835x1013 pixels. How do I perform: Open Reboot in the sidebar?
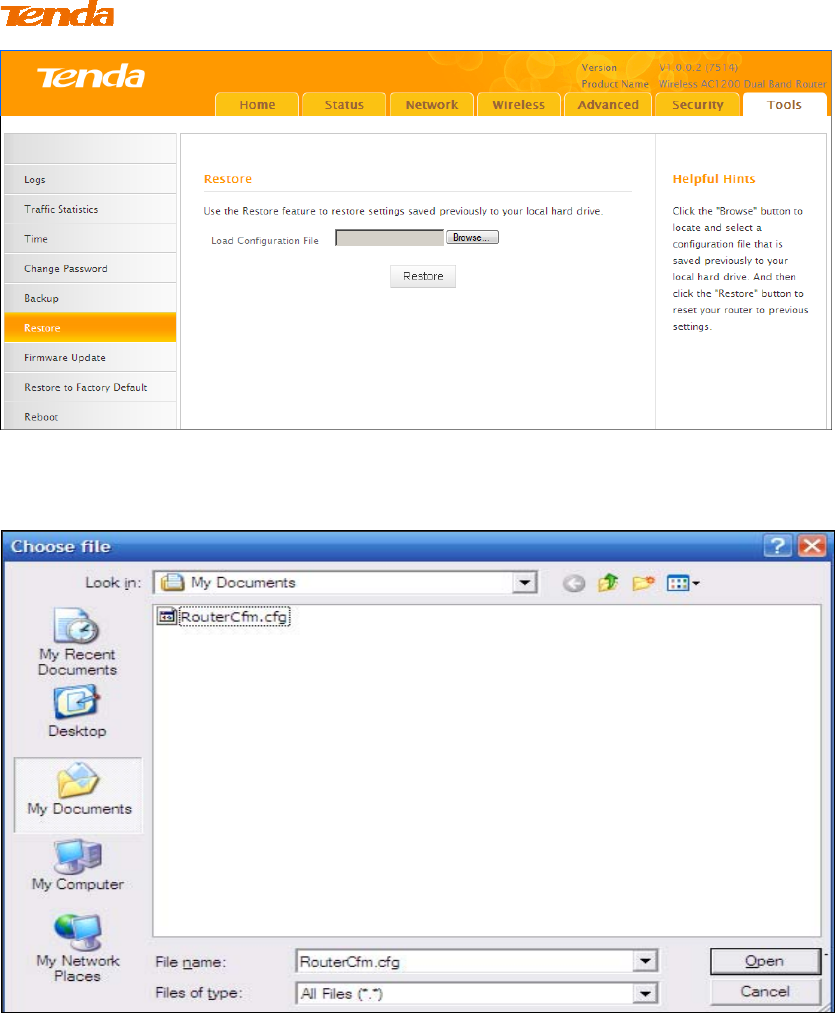pos(90,417)
